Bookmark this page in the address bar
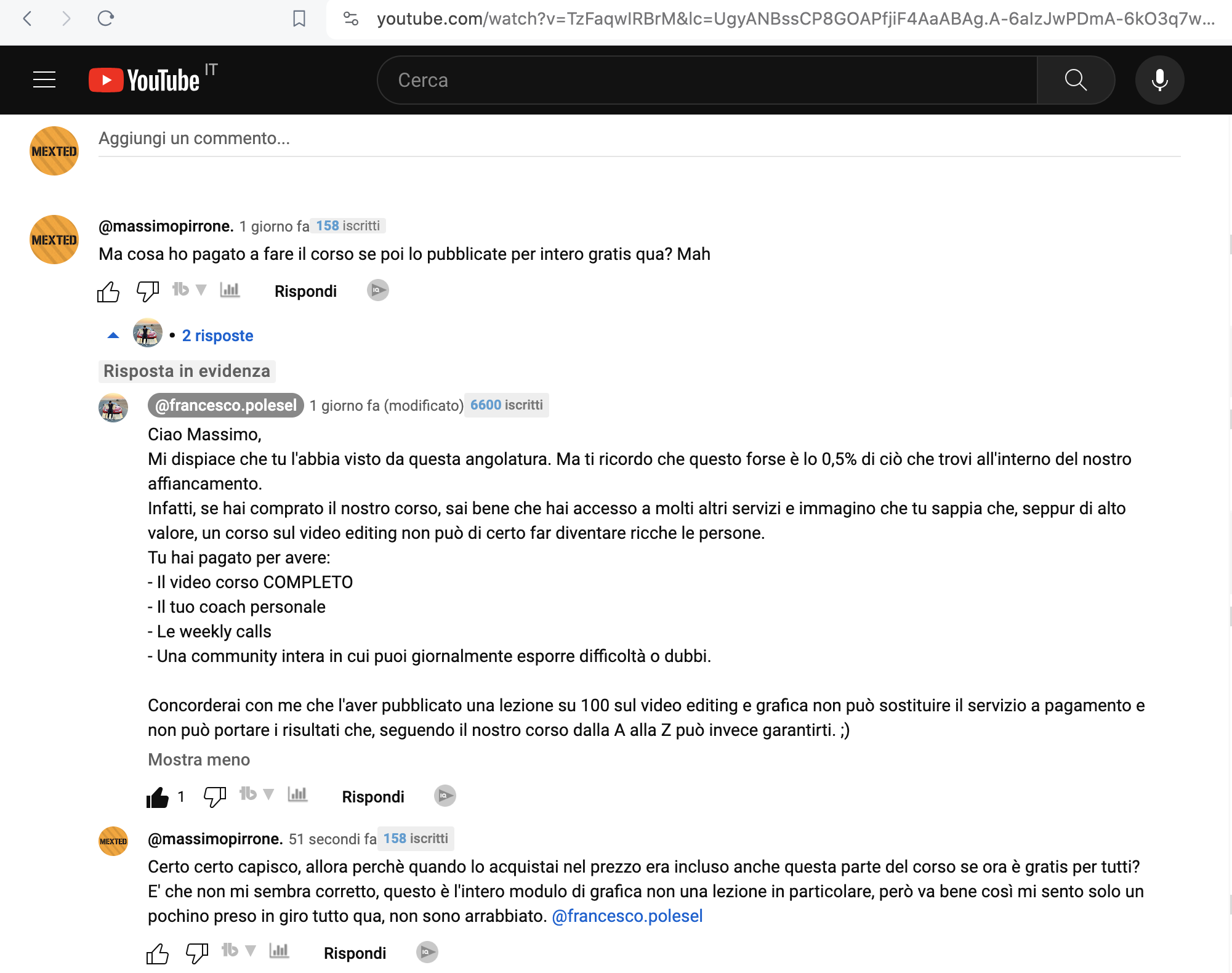The image size is (1232, 973). [299, 18]
